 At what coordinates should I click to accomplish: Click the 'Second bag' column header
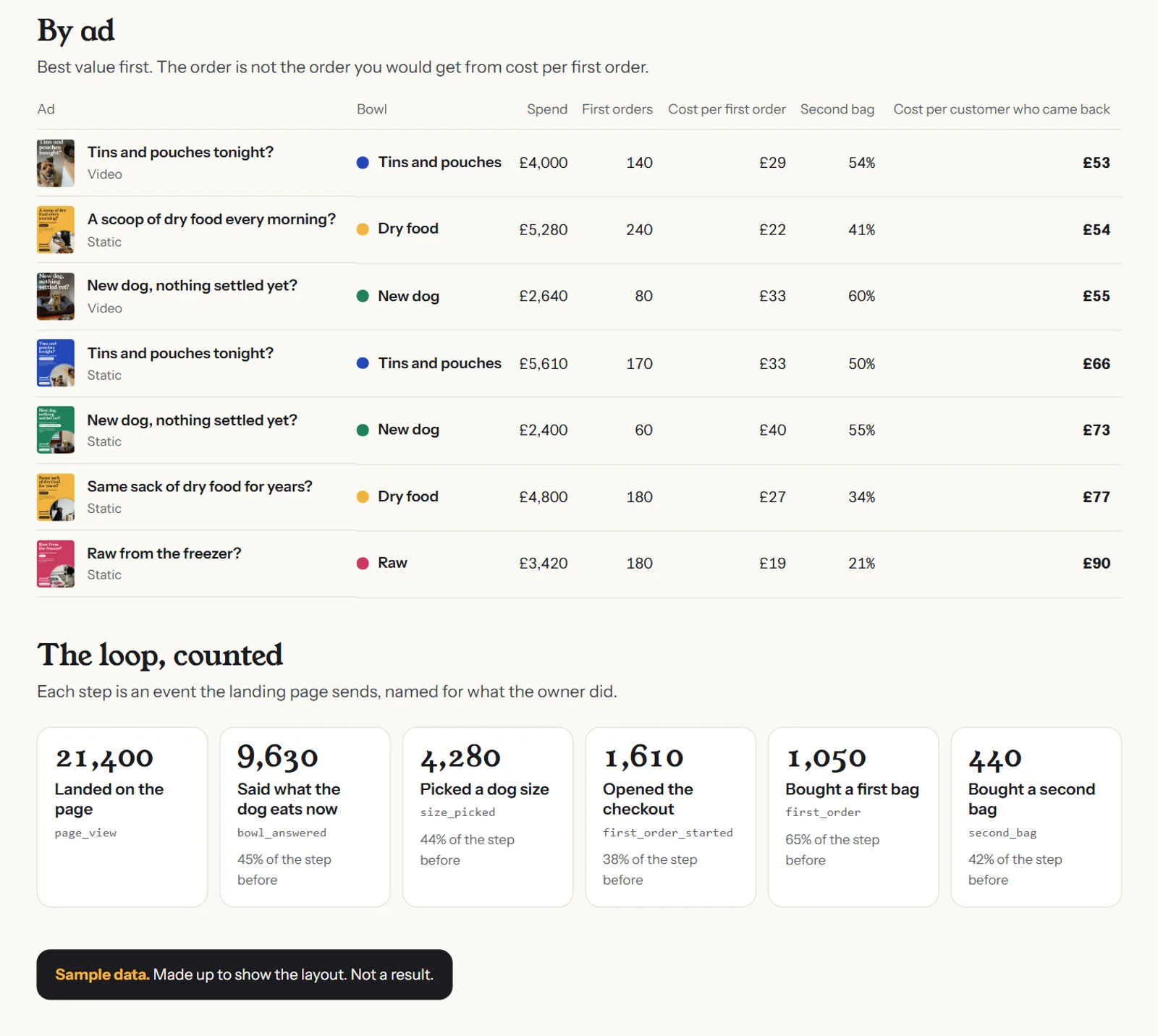click(x=837, y=109)
